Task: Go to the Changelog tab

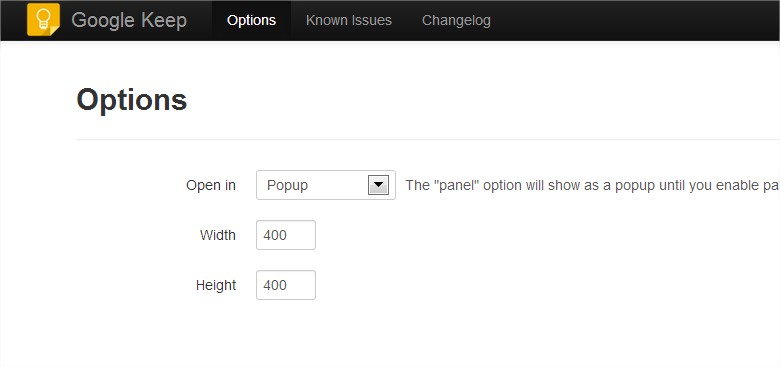Action: tap(456, 20)
